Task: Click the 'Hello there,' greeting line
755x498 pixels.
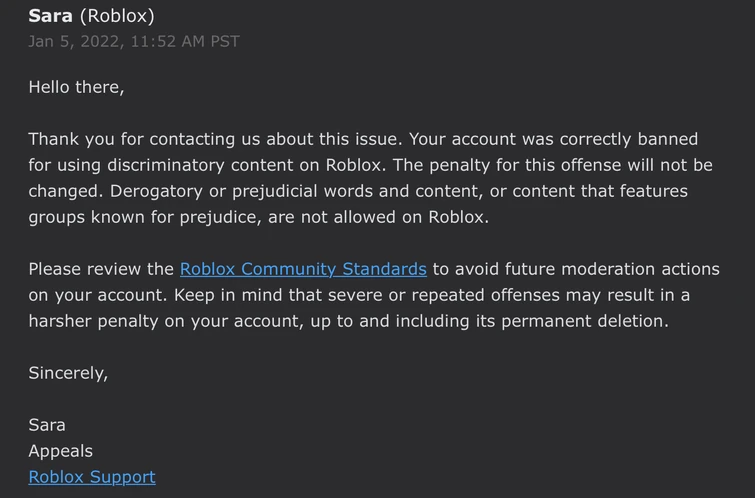Action: (76, 87)
